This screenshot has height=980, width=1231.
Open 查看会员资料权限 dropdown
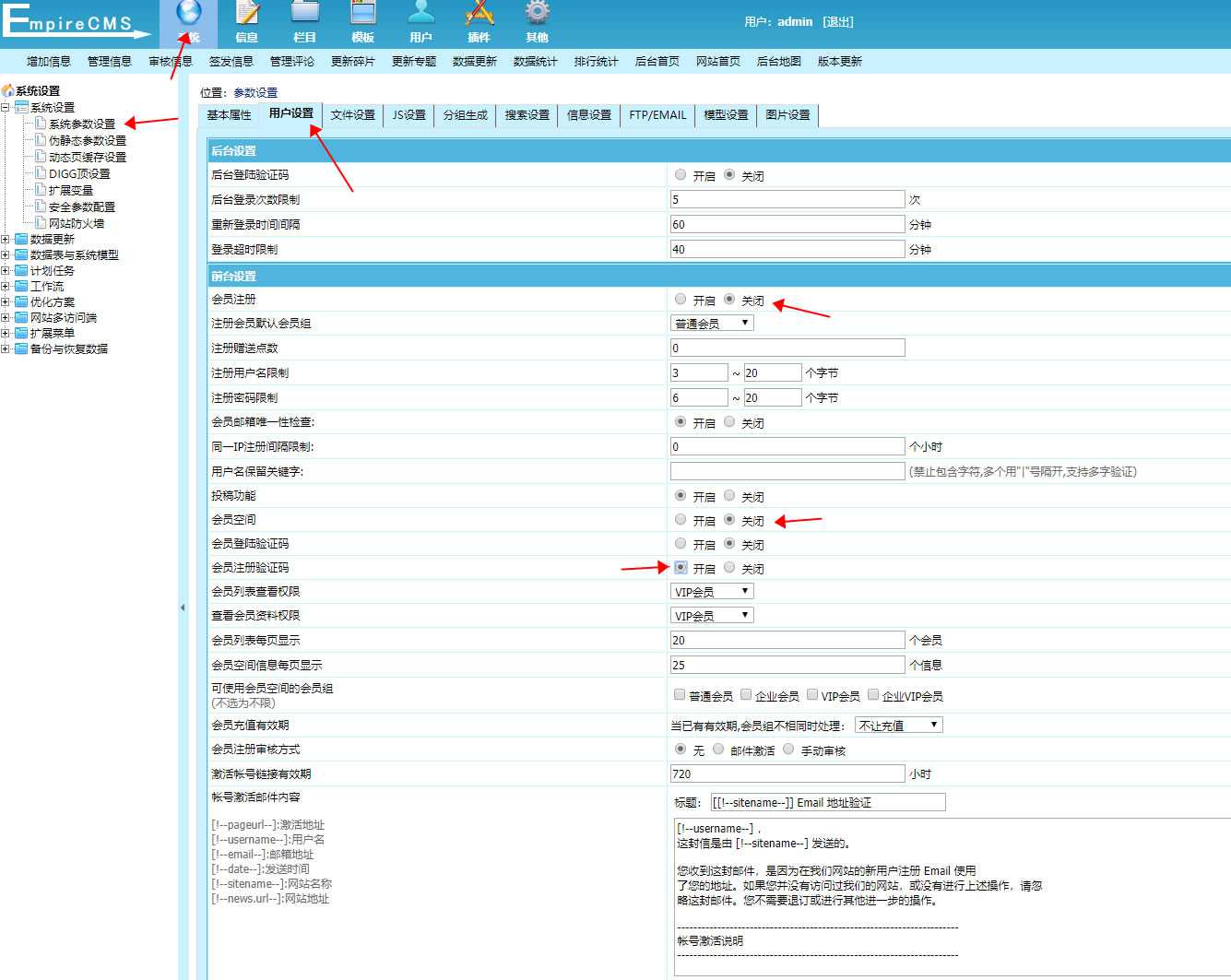(712, 615)
